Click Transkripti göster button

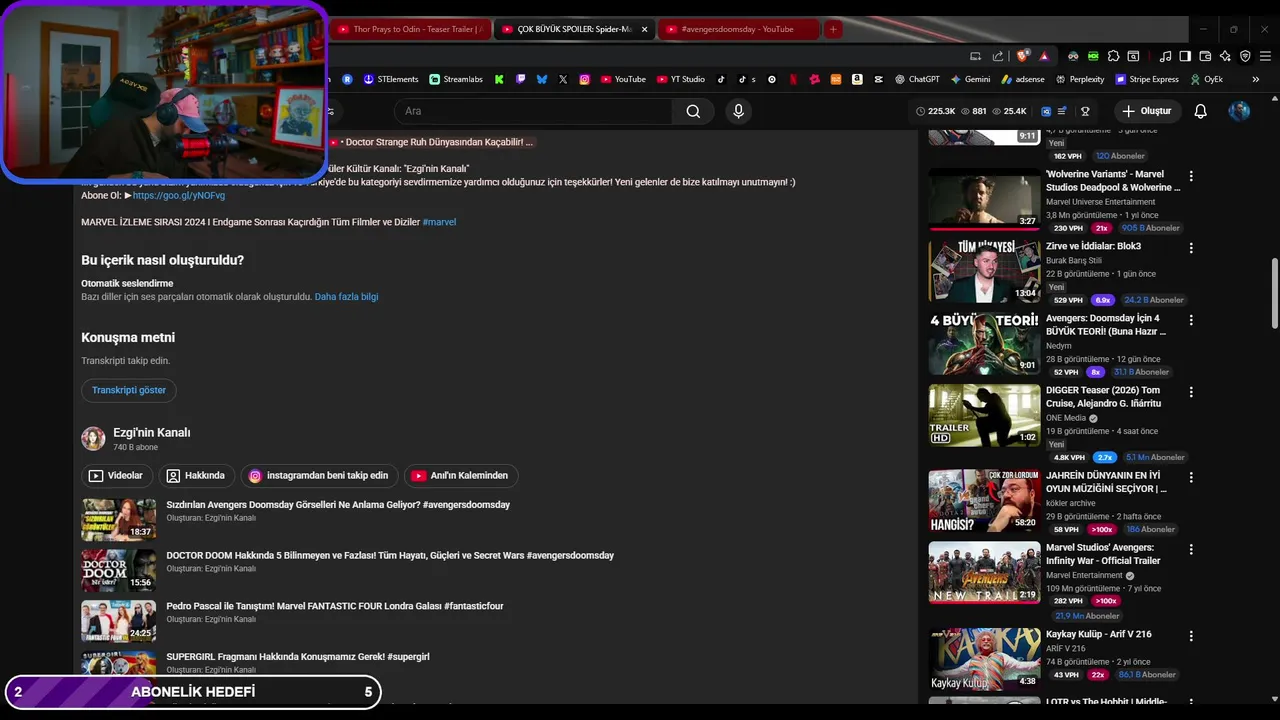tap(129, 390)
